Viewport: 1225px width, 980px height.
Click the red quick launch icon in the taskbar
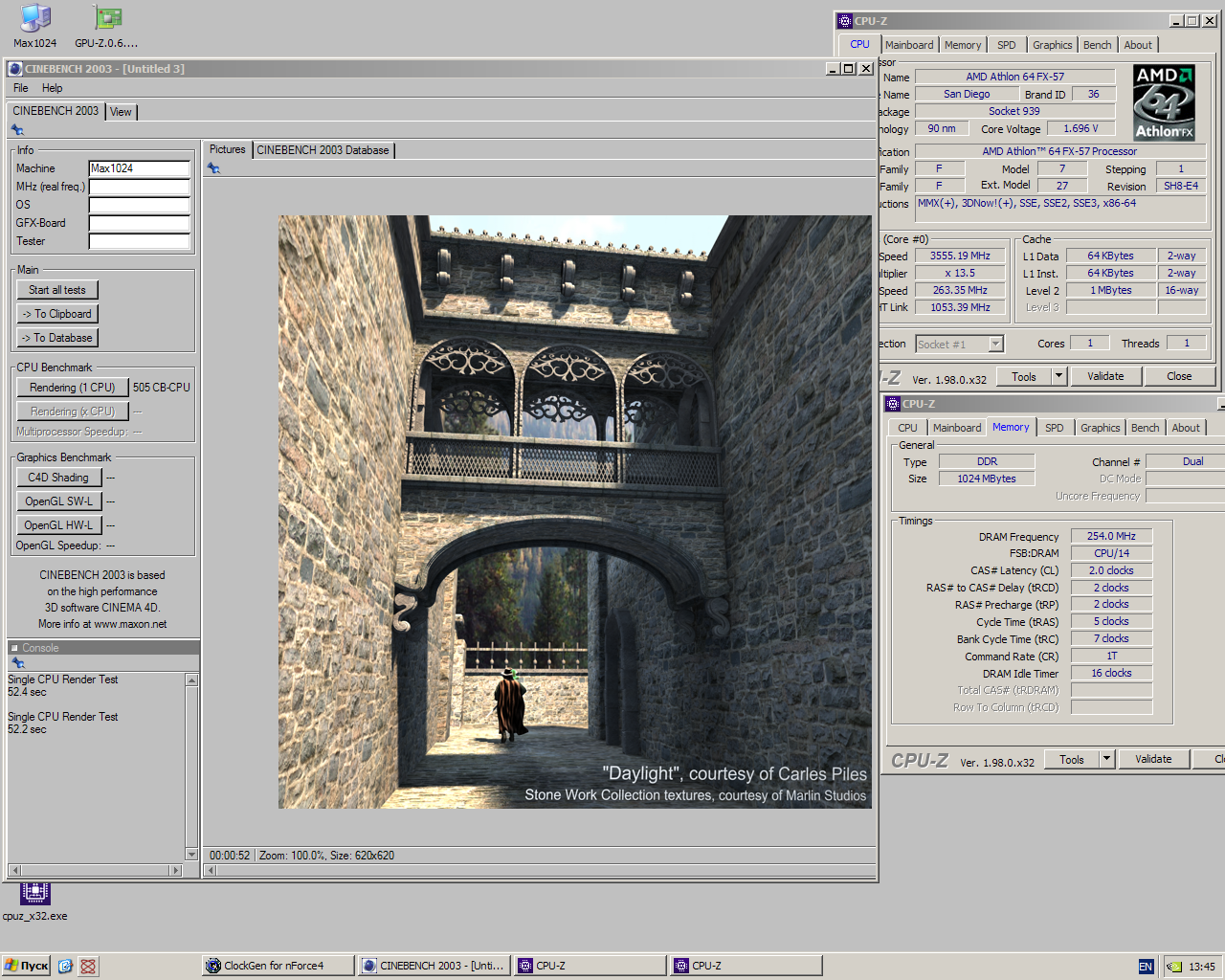[88, 966]
